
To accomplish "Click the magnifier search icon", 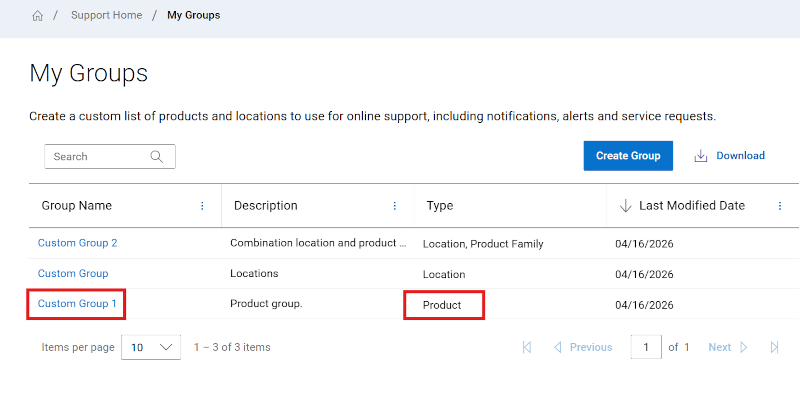I will click(x=157, y=157).
